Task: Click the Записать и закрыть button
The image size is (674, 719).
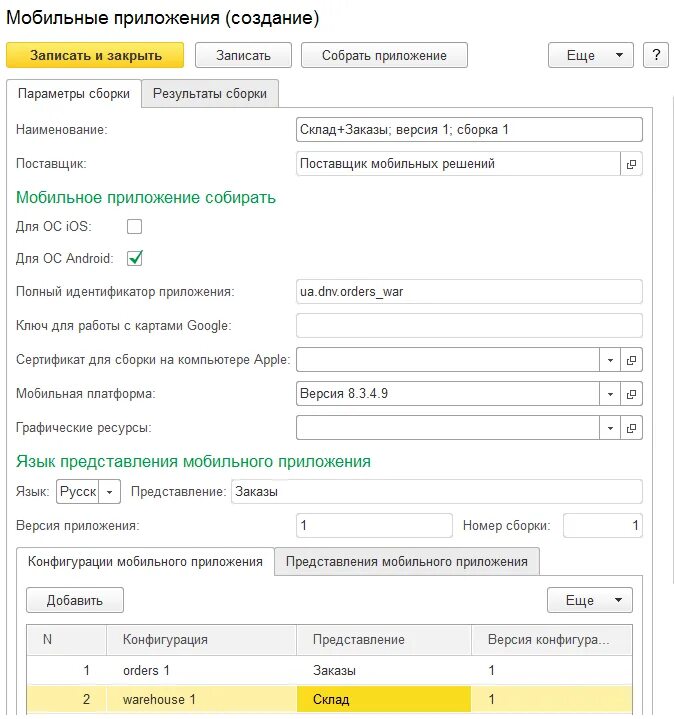Action: point(95,56)
